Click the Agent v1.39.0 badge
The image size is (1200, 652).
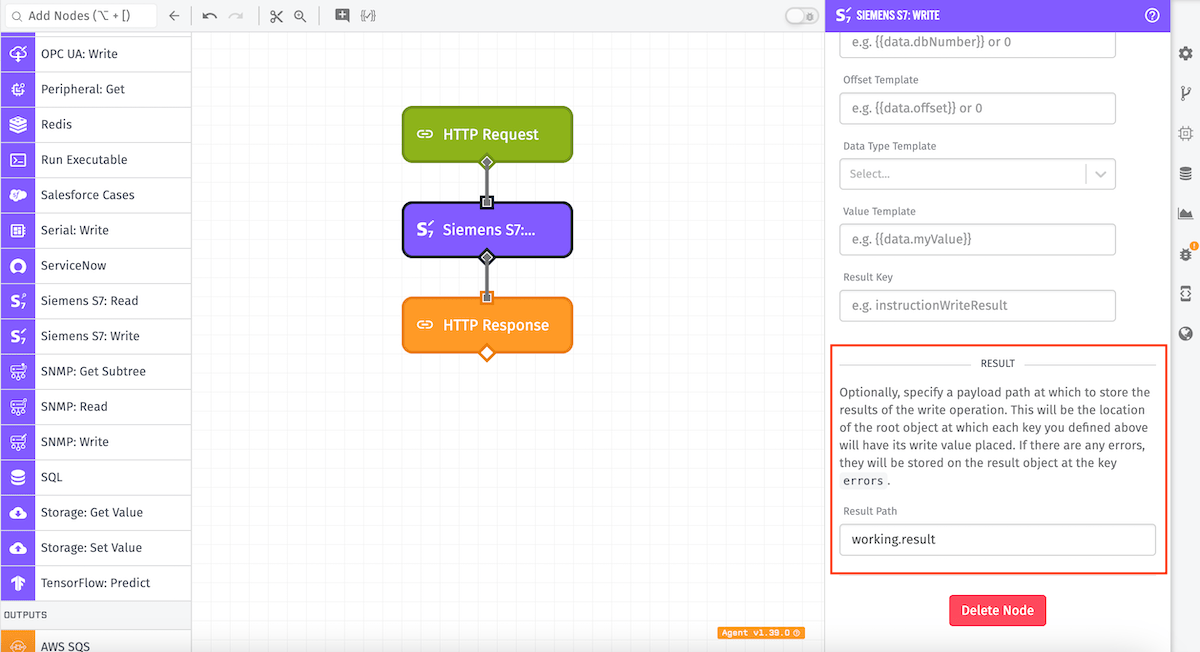tap(761, 633)
